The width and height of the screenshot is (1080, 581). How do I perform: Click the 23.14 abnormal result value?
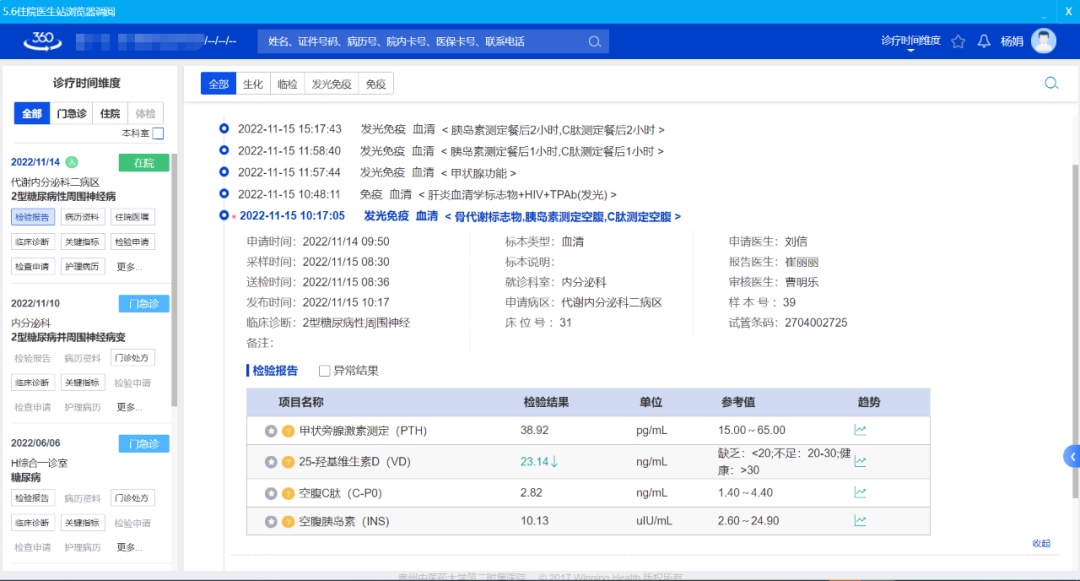tap(539, 462)
